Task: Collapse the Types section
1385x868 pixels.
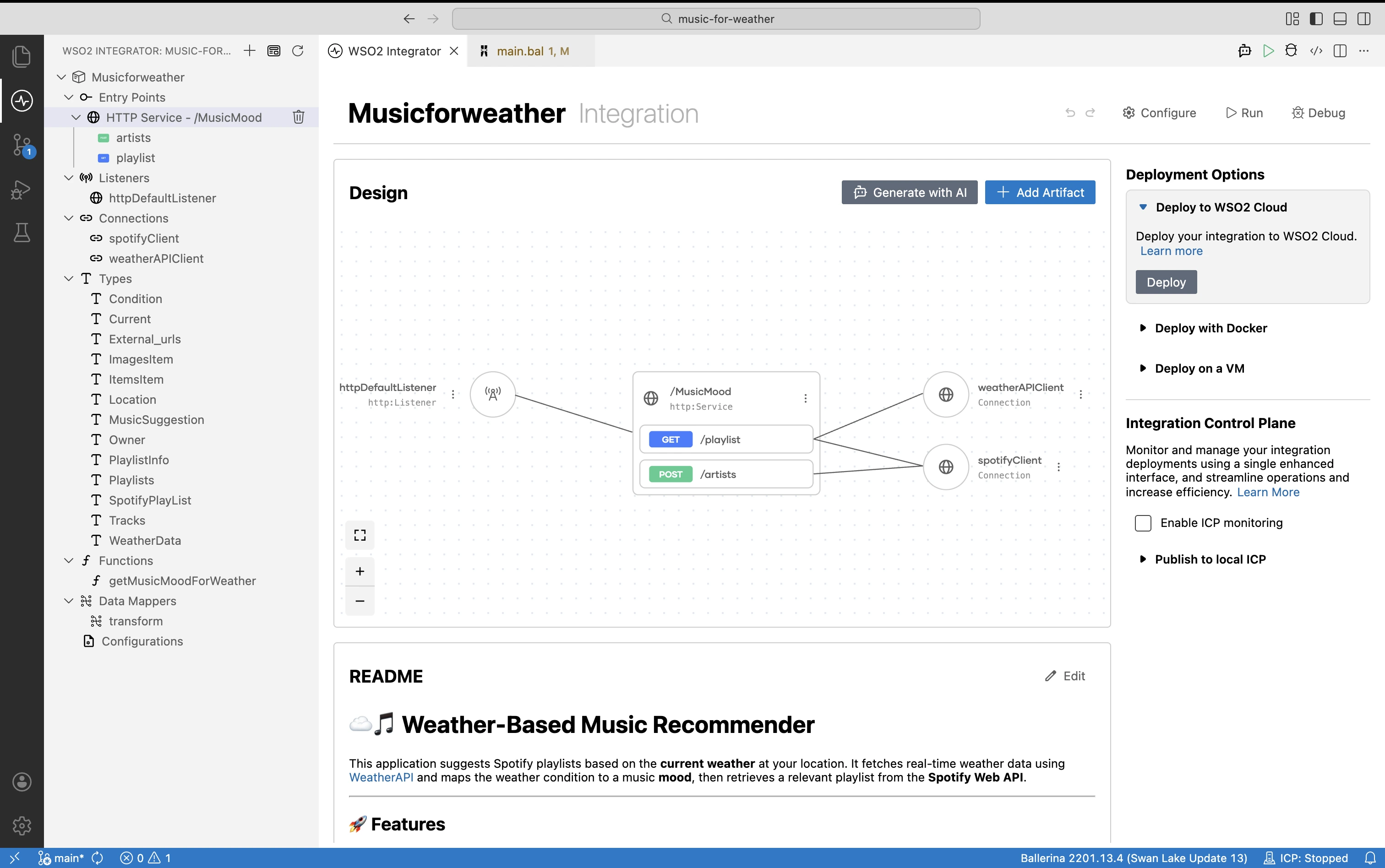Action: point(69,278)
